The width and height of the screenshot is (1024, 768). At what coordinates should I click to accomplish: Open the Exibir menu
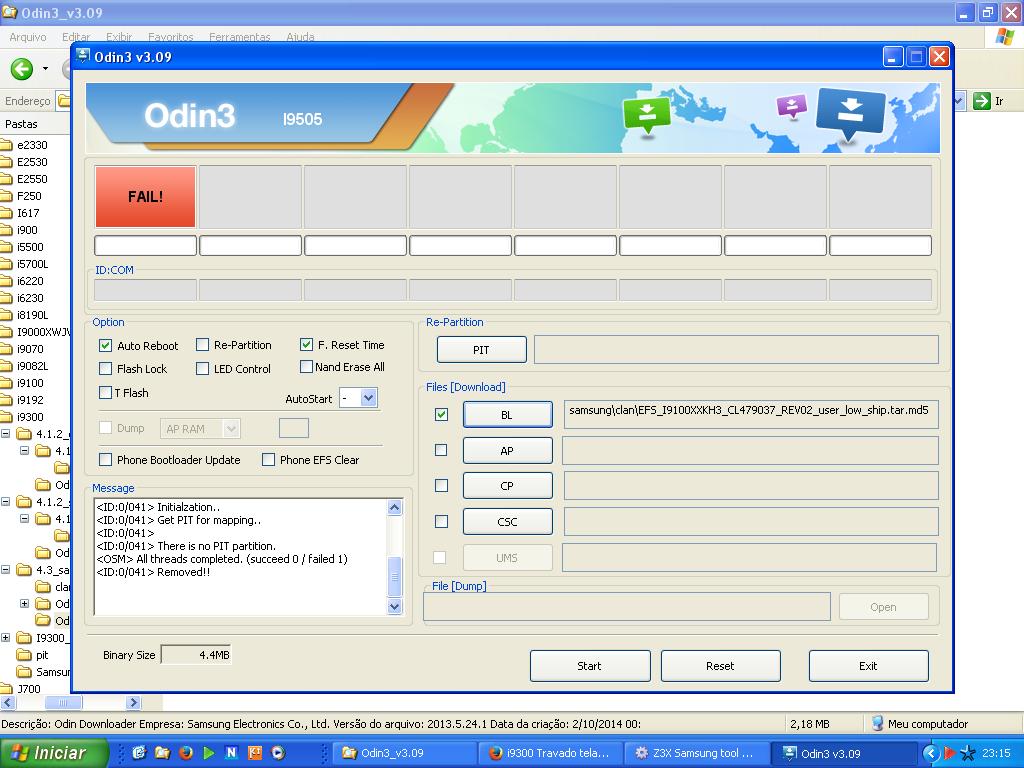[119, 37]
